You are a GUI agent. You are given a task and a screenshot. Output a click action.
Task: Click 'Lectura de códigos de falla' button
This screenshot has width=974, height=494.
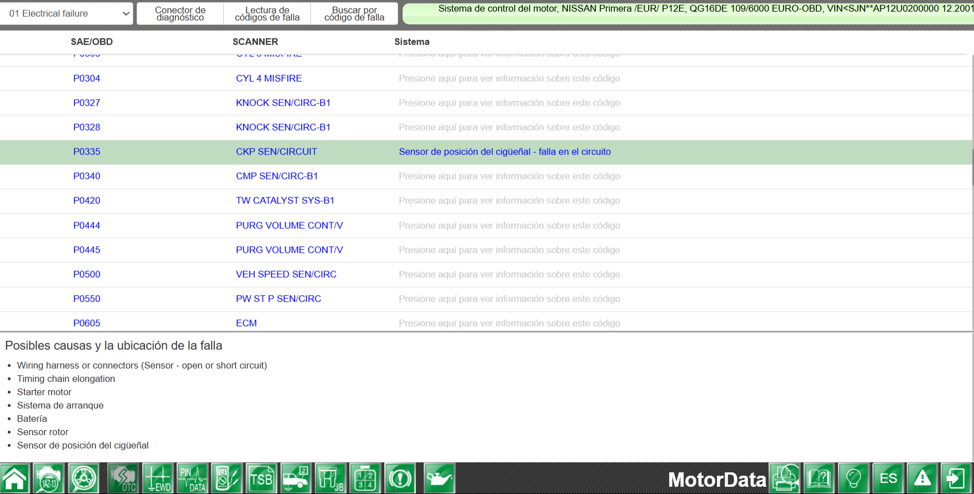pyautogui.click(x=267, y=13)
